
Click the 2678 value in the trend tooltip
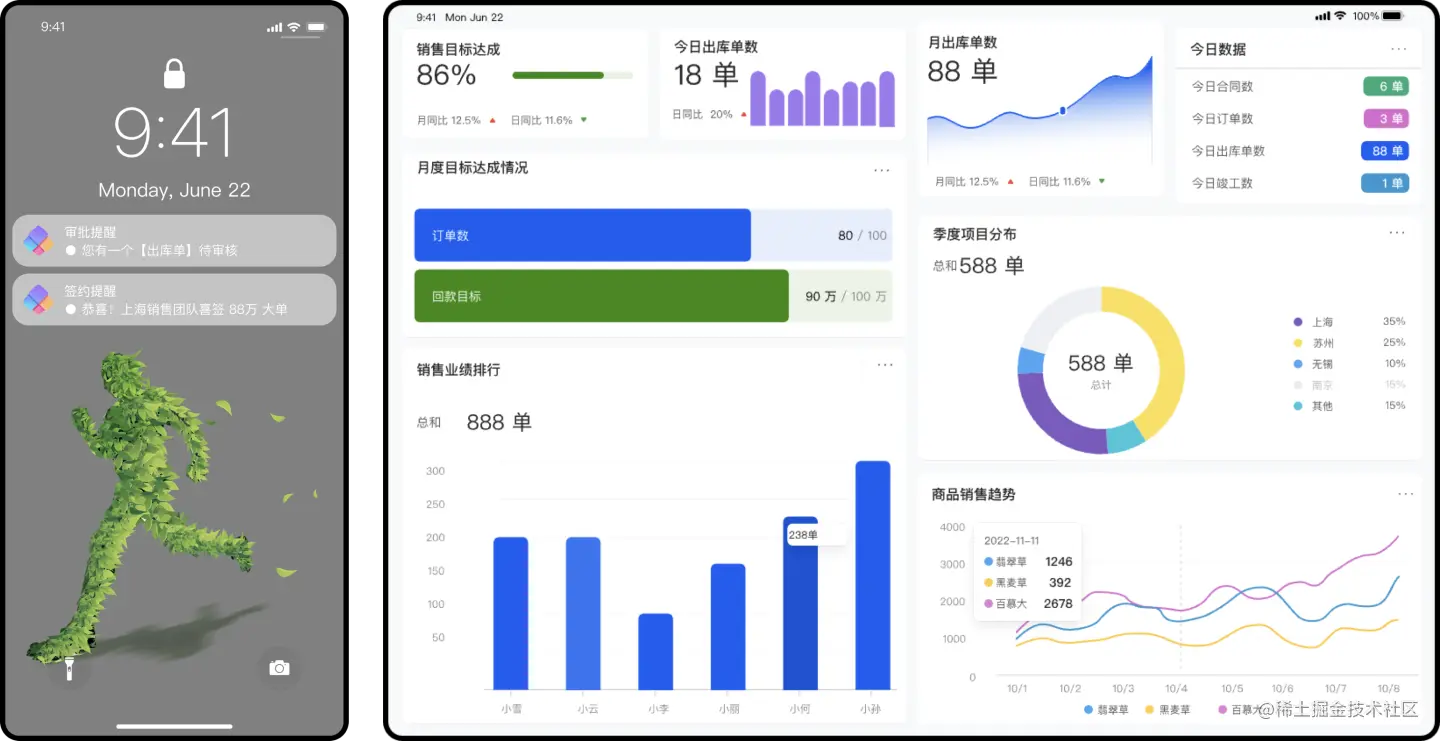pyautogui.click(x=1057, y=603)
